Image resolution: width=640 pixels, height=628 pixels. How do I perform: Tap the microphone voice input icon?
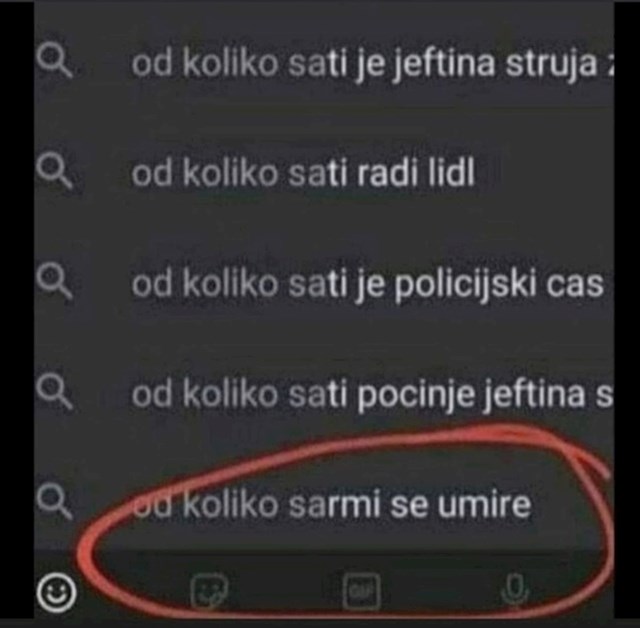tap(515, 590)
